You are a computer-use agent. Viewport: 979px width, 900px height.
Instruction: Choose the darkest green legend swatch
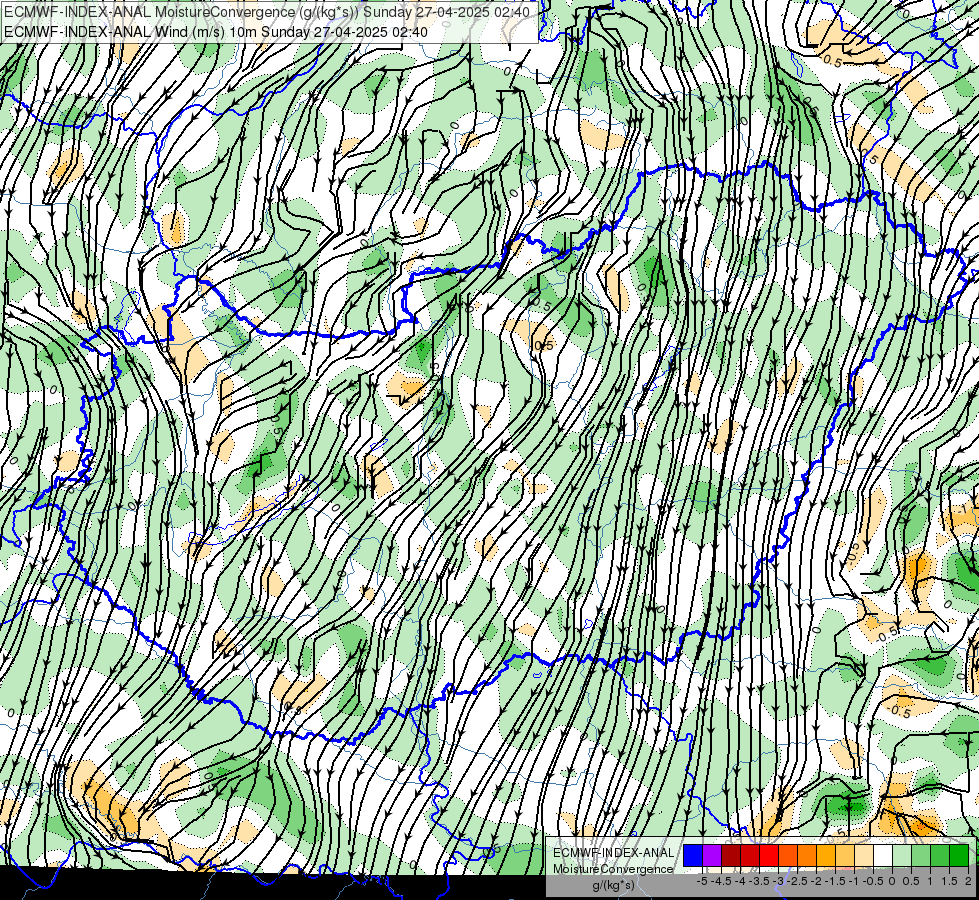coord(959,855)
